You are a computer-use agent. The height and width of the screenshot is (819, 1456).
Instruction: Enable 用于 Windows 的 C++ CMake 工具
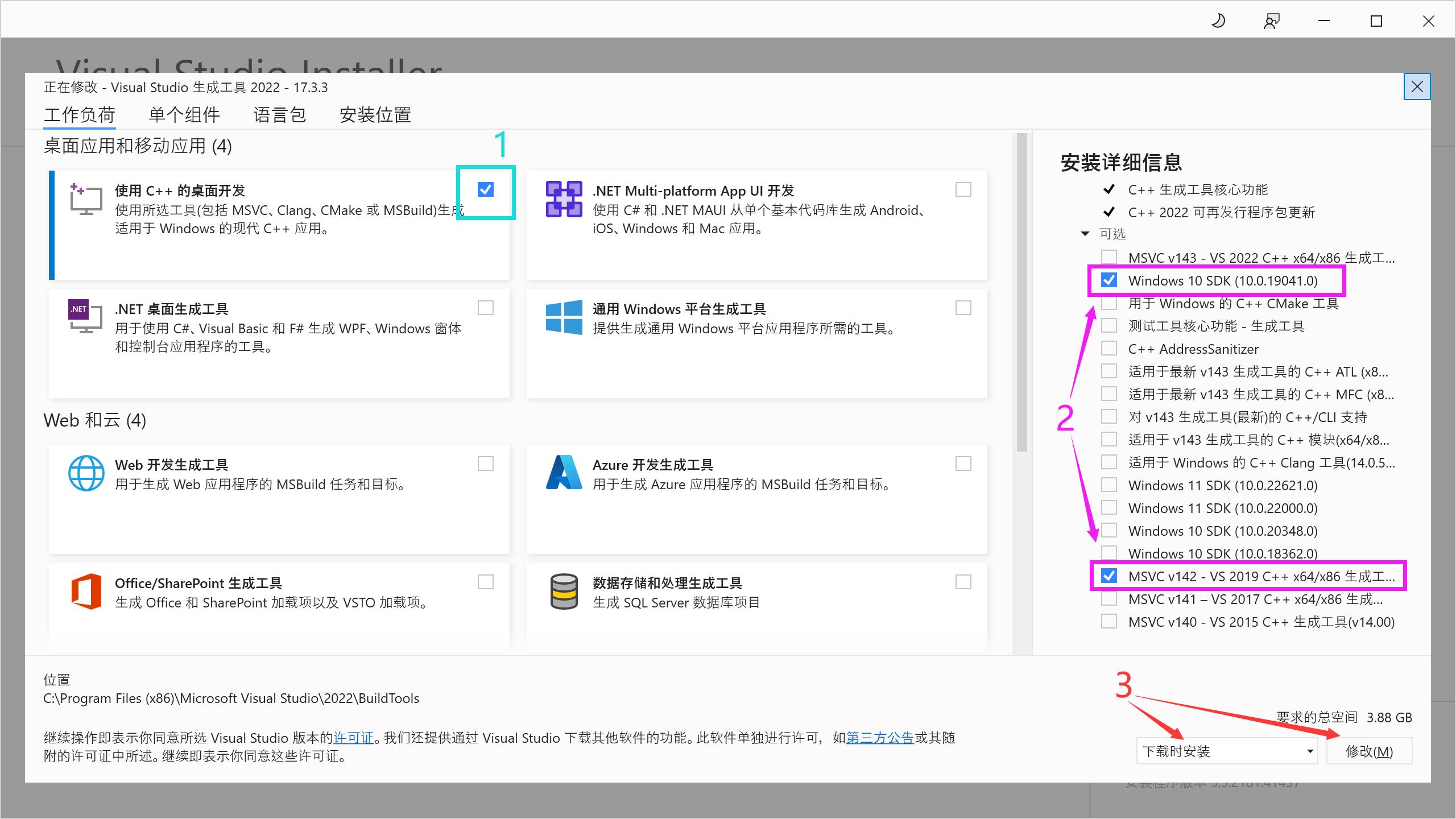(x=1109, y=303)
